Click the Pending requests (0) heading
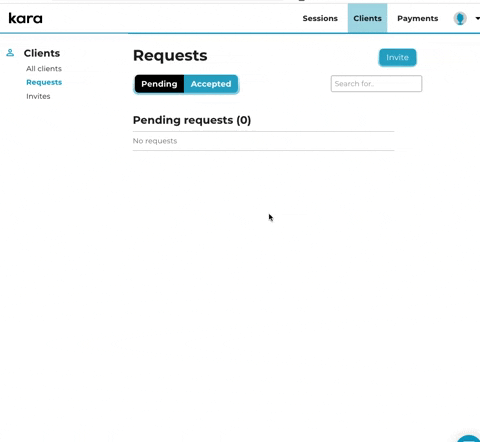This screenshot has width=480, height=442. tap(192, 120)
